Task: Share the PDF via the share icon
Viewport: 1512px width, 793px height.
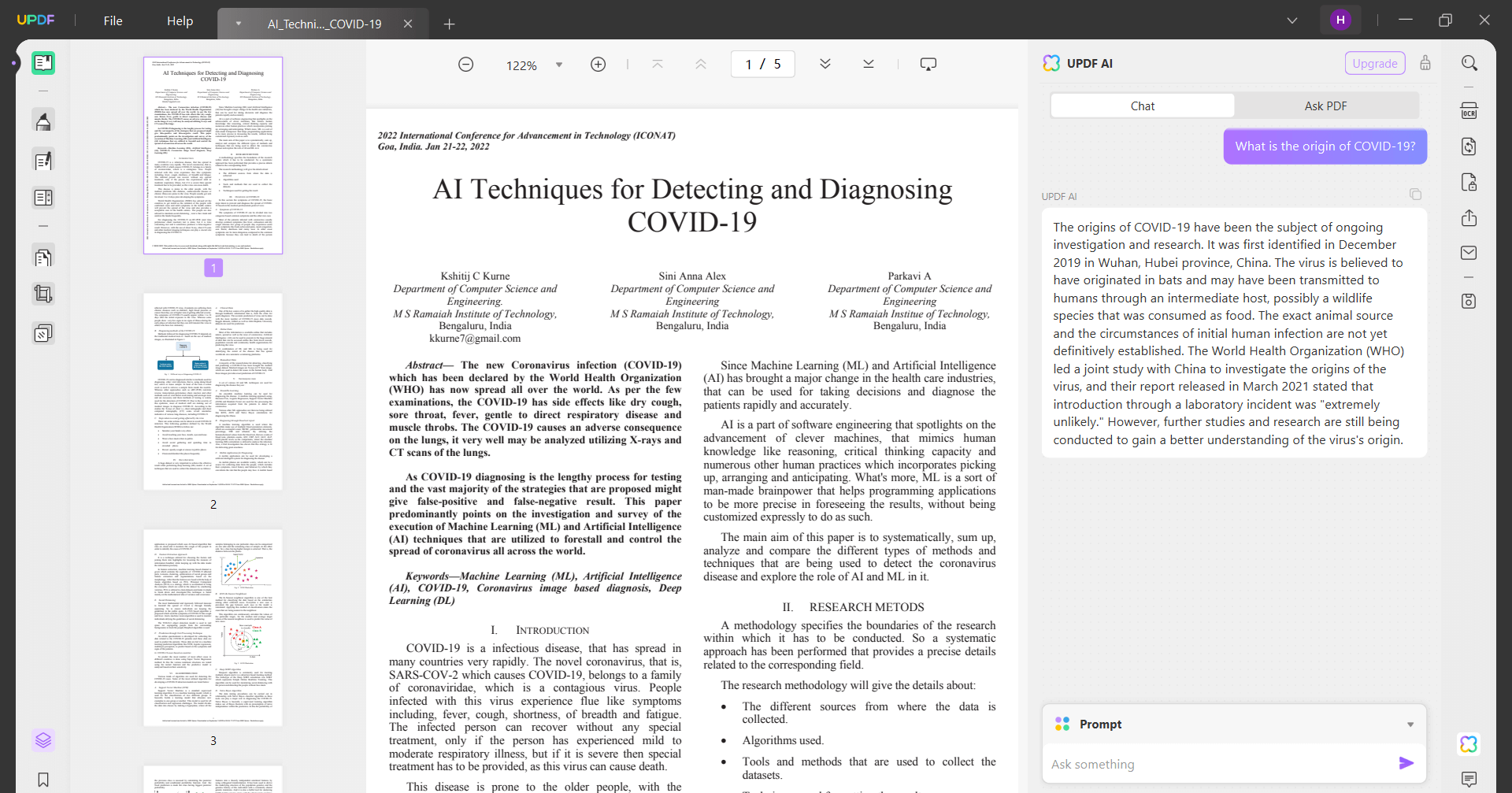Action: (x=1469, y=218)
